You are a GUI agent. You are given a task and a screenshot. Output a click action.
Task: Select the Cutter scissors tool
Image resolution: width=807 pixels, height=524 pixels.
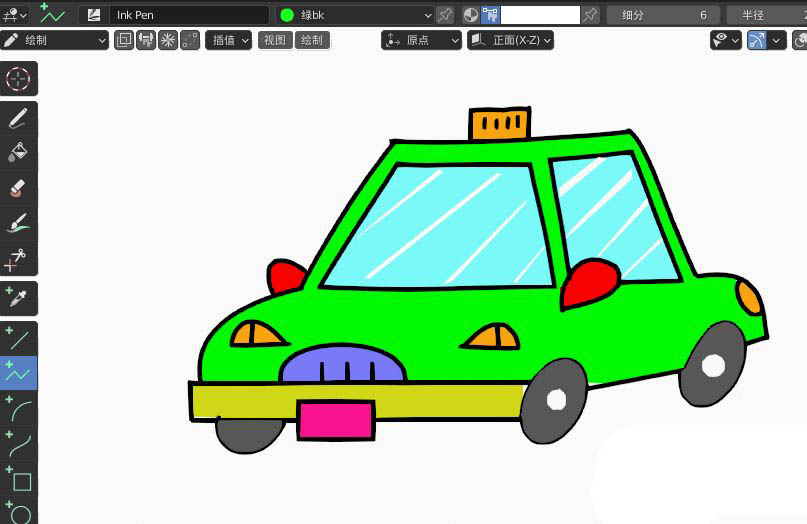point(19,259)
